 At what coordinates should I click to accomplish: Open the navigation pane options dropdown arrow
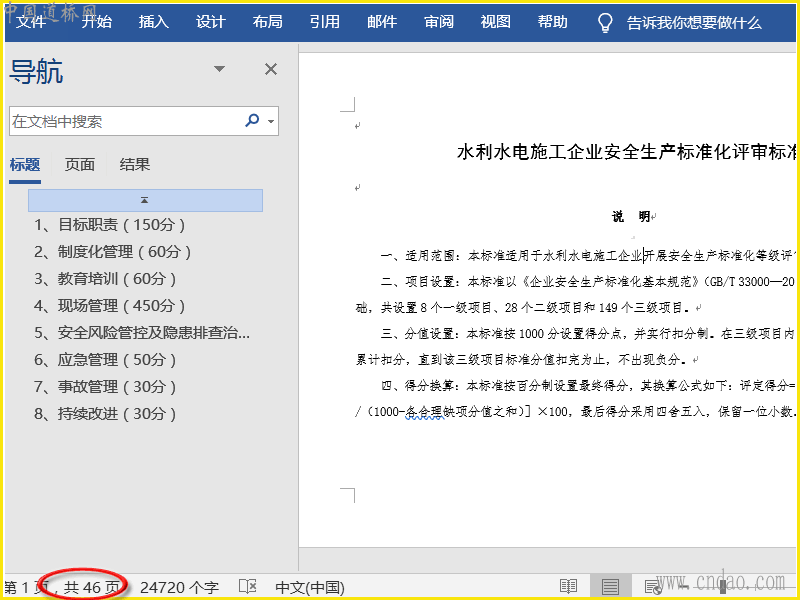click(x=219, y=69)
